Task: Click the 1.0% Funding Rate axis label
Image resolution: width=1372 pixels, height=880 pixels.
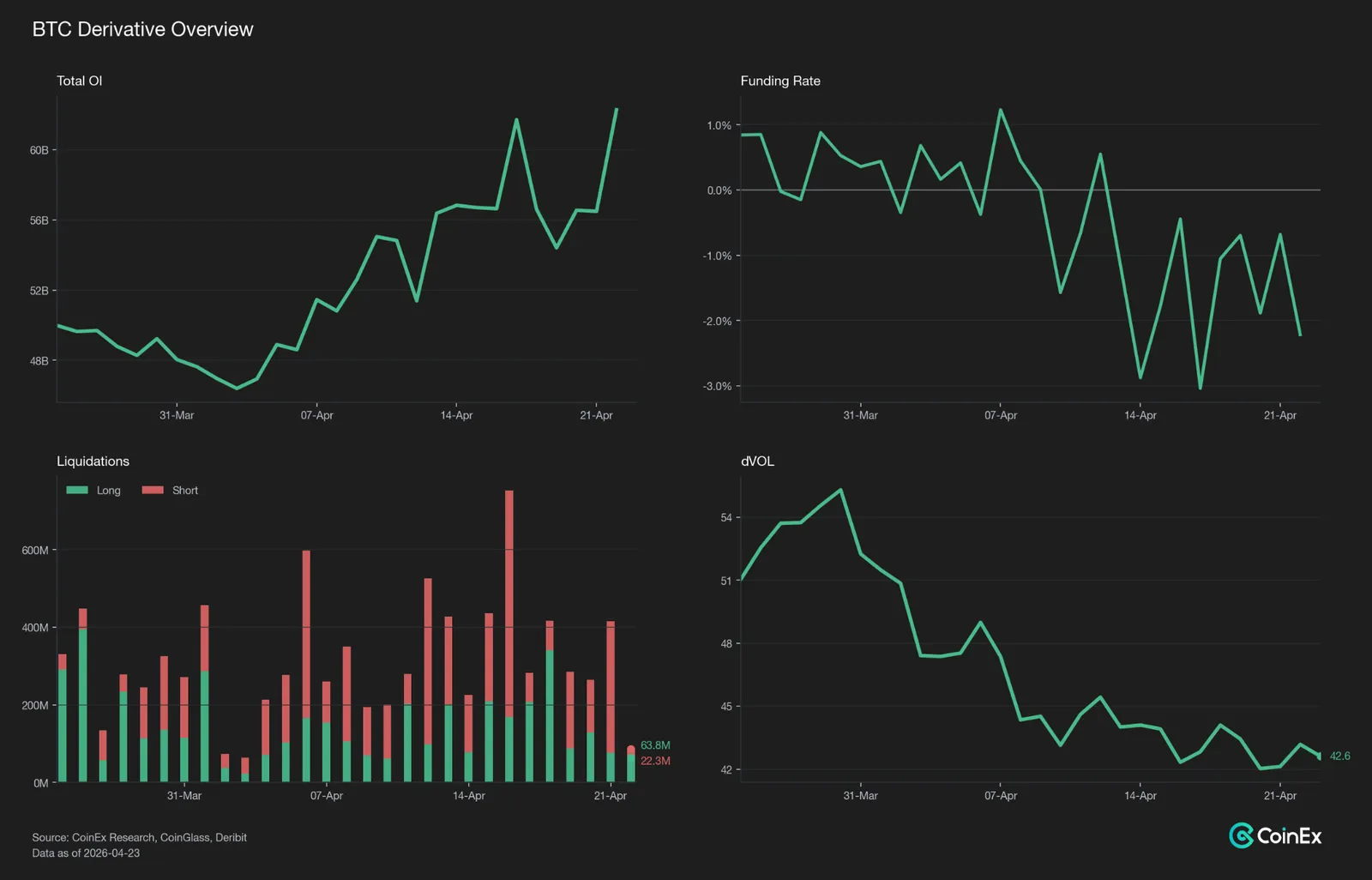Action: [719, 125]
